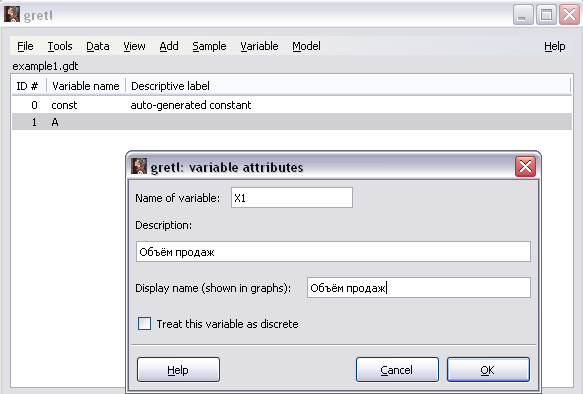The height and width of the screenshot is (394, 583).
Task: Confirm with the OK button
Action: tap(488, 370)
